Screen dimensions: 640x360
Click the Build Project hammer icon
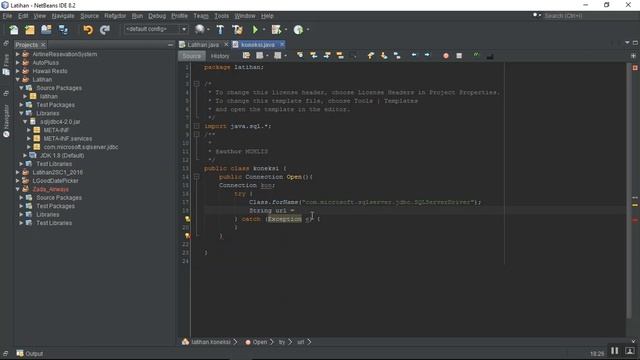click(220, 30)
